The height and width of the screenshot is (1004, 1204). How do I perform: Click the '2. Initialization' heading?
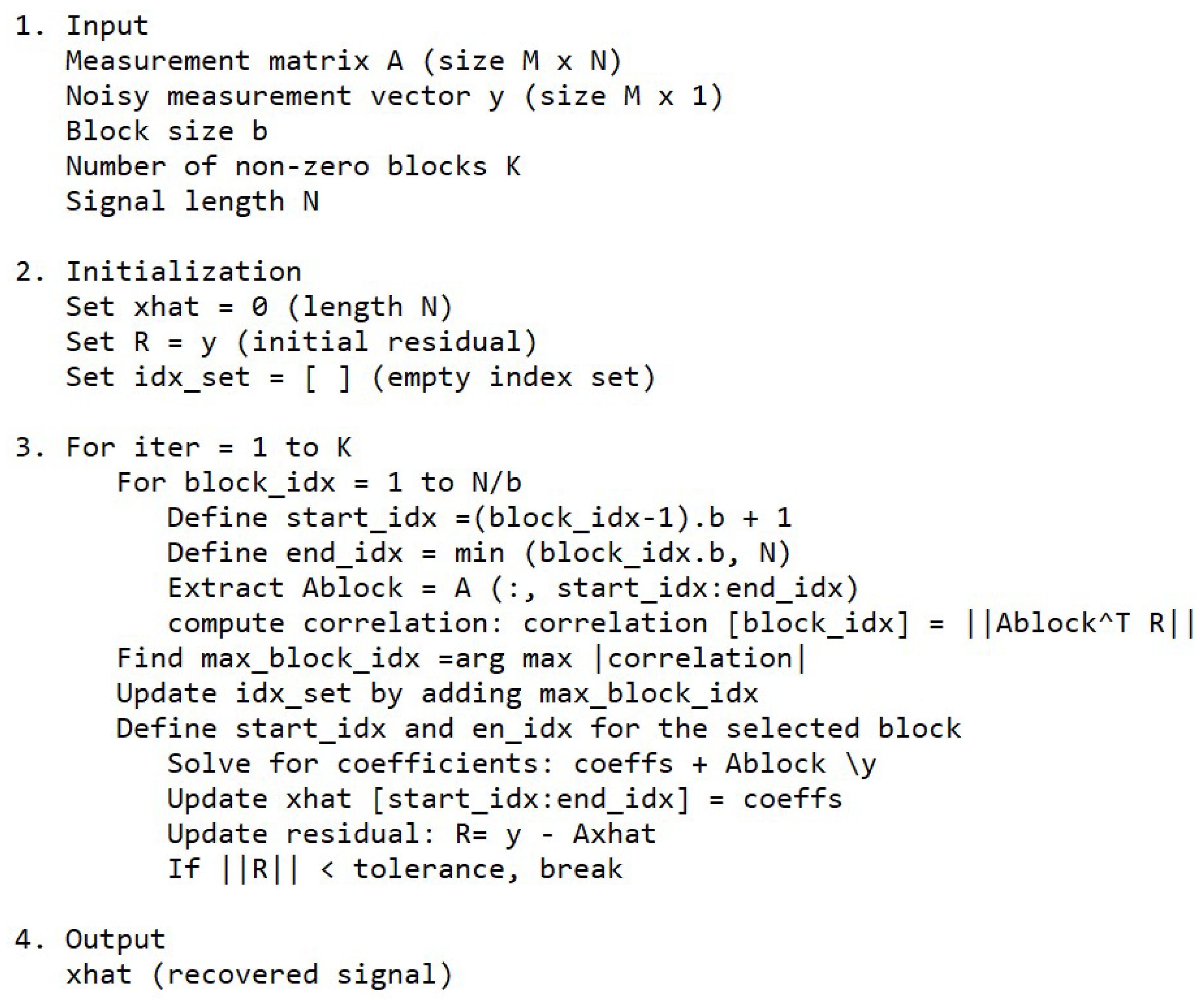pos(158,271)
